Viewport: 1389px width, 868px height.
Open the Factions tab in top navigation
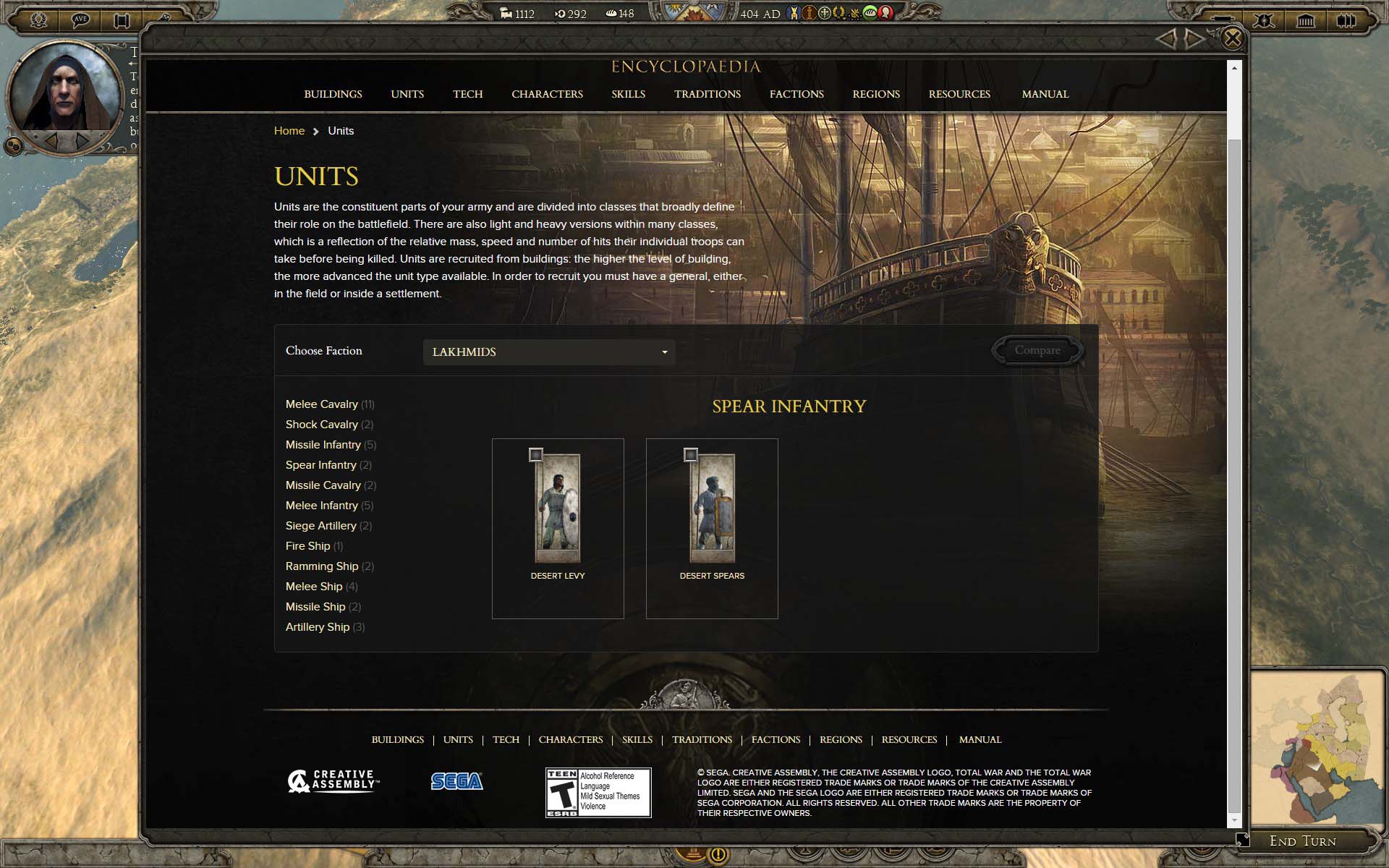coord(797,94)
